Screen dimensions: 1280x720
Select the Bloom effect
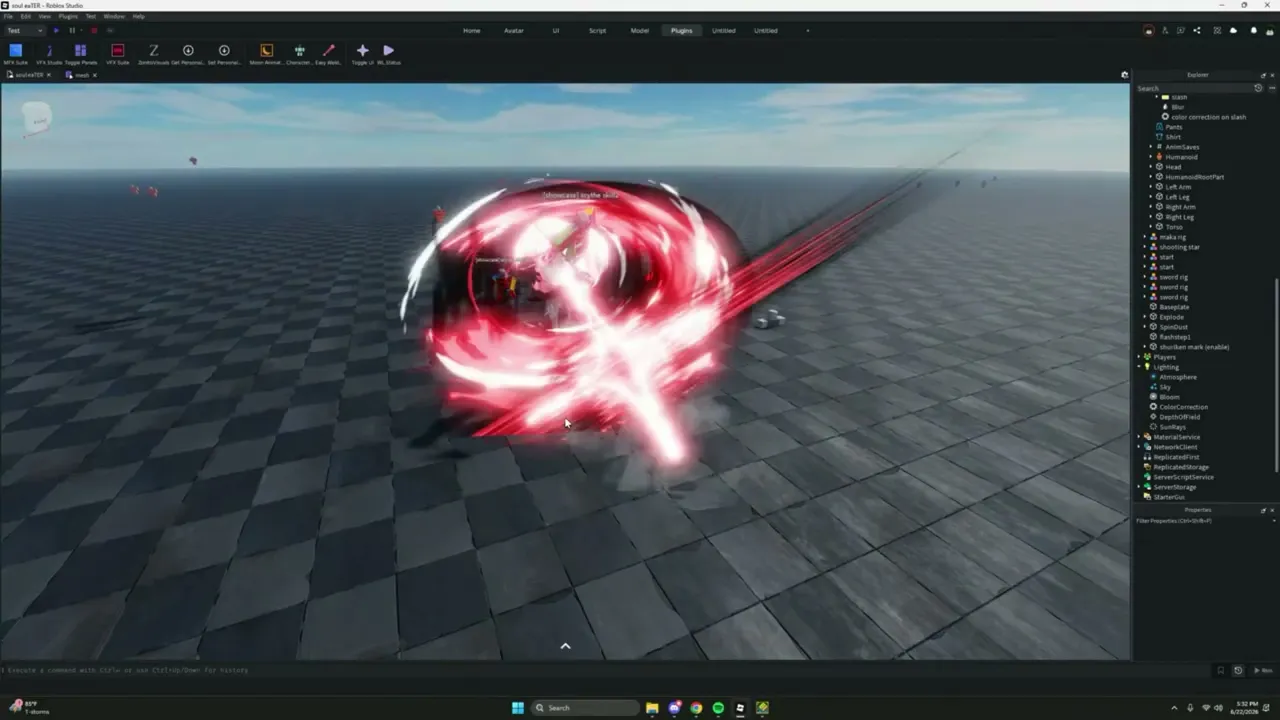(1169, 397)
